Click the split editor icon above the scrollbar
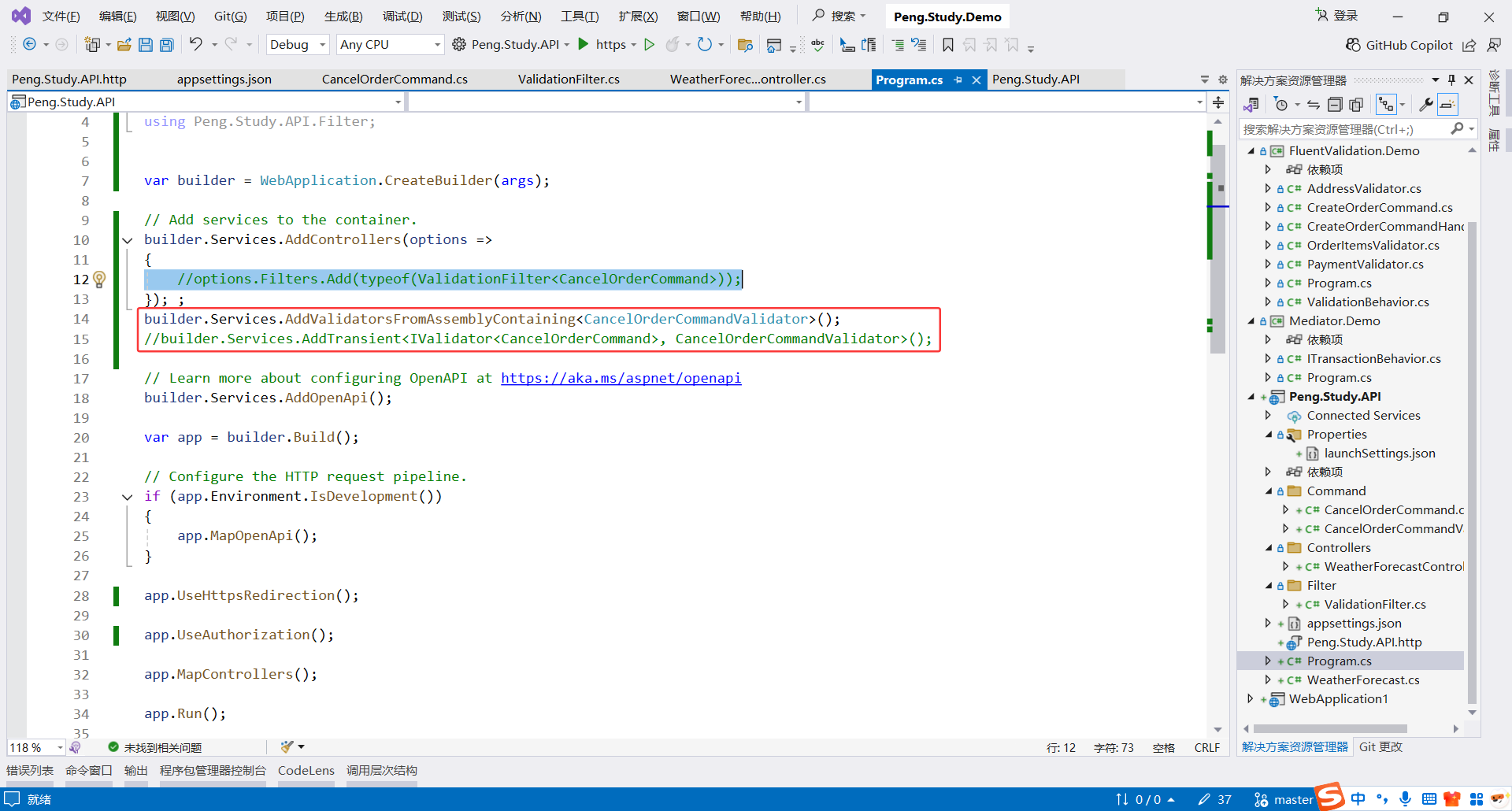 point(1218,102)
